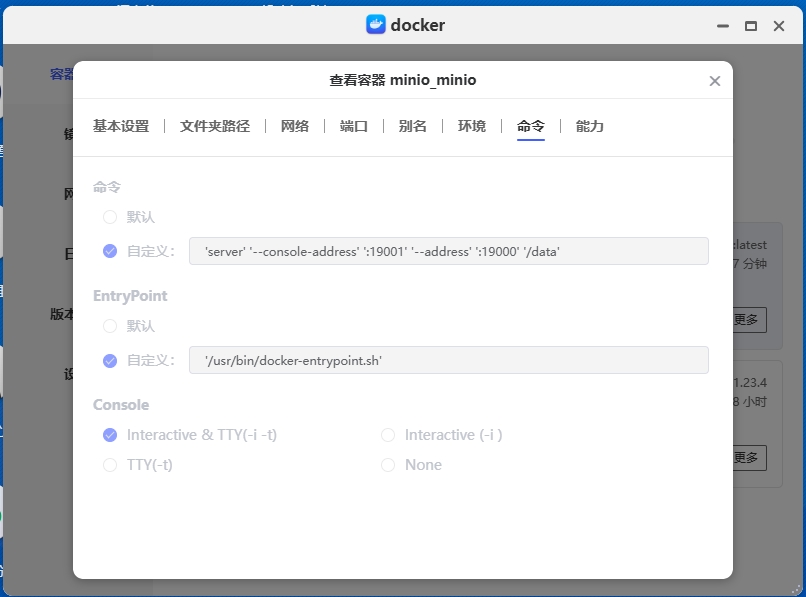Click the docker whale app icon

coord(376,24)
